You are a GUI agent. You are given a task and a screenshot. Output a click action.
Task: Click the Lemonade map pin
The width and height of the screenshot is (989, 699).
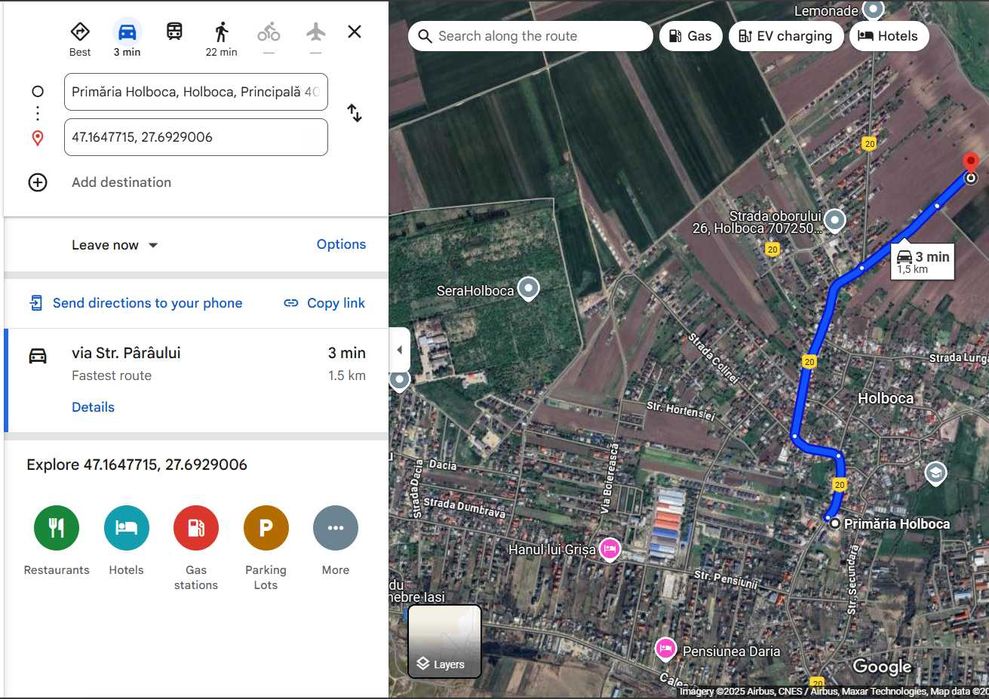click(x=873, y=9)
